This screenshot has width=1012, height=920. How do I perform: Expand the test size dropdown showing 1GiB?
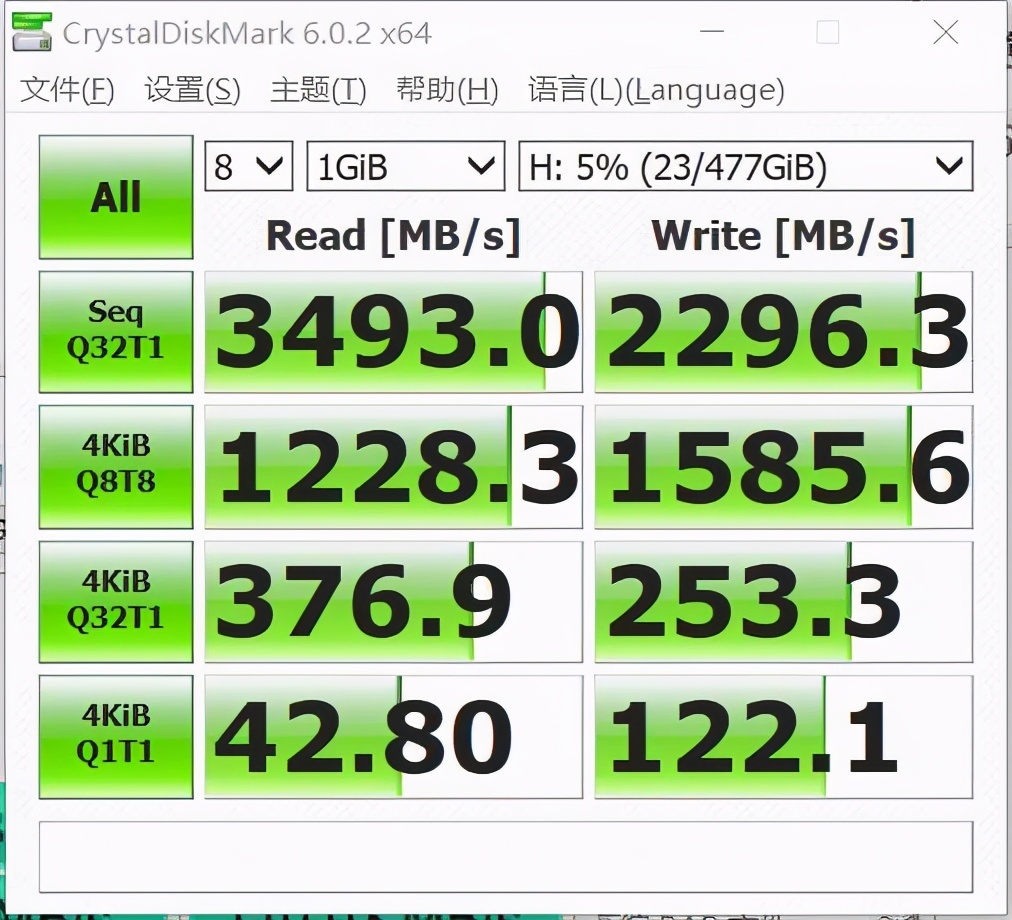(405, 167)
